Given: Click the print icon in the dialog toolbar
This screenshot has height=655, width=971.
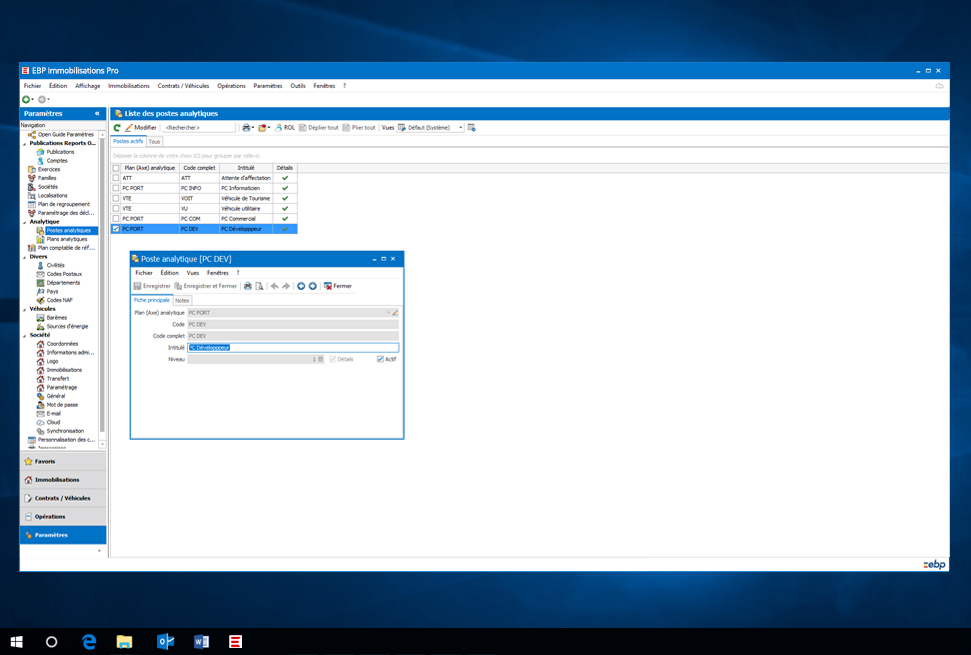Looking at the screenshot, I should (247, 286).
